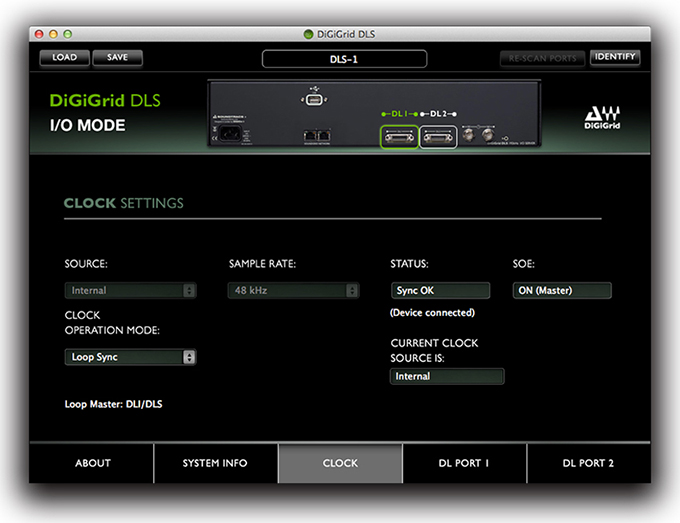Image resolution: width=680 pixels, height=523 pixels.
Task: Zoom the DiGiGrid DLS window
Action: [x=68, y=34]
